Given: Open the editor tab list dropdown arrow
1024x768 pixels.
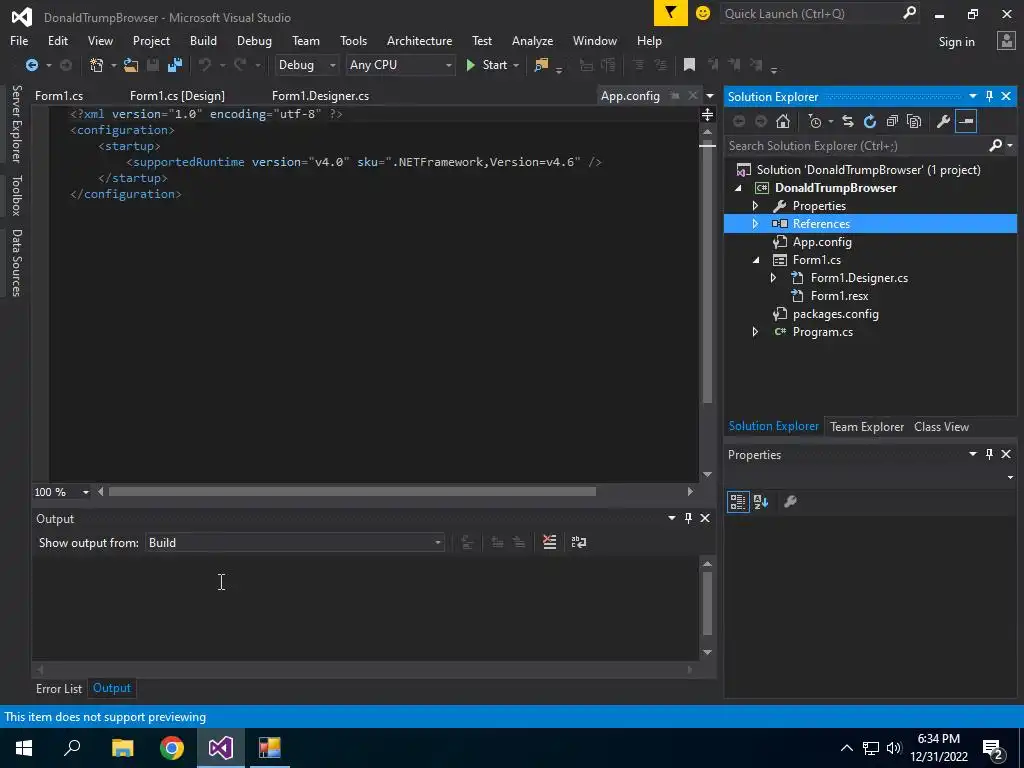Looking at the screenshot, I should click(710, 96).
